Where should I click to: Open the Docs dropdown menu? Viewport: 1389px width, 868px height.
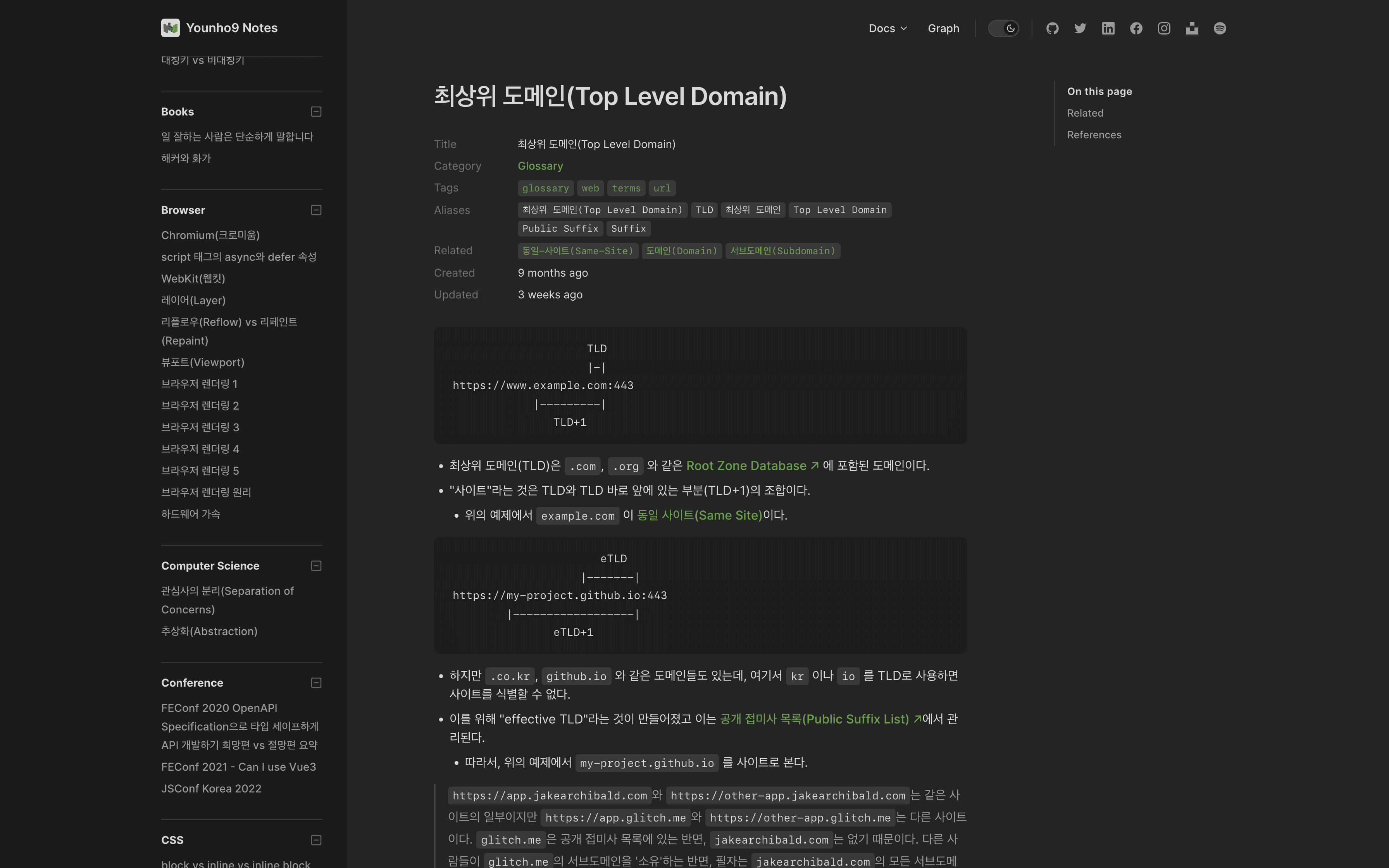pos(888,28)
